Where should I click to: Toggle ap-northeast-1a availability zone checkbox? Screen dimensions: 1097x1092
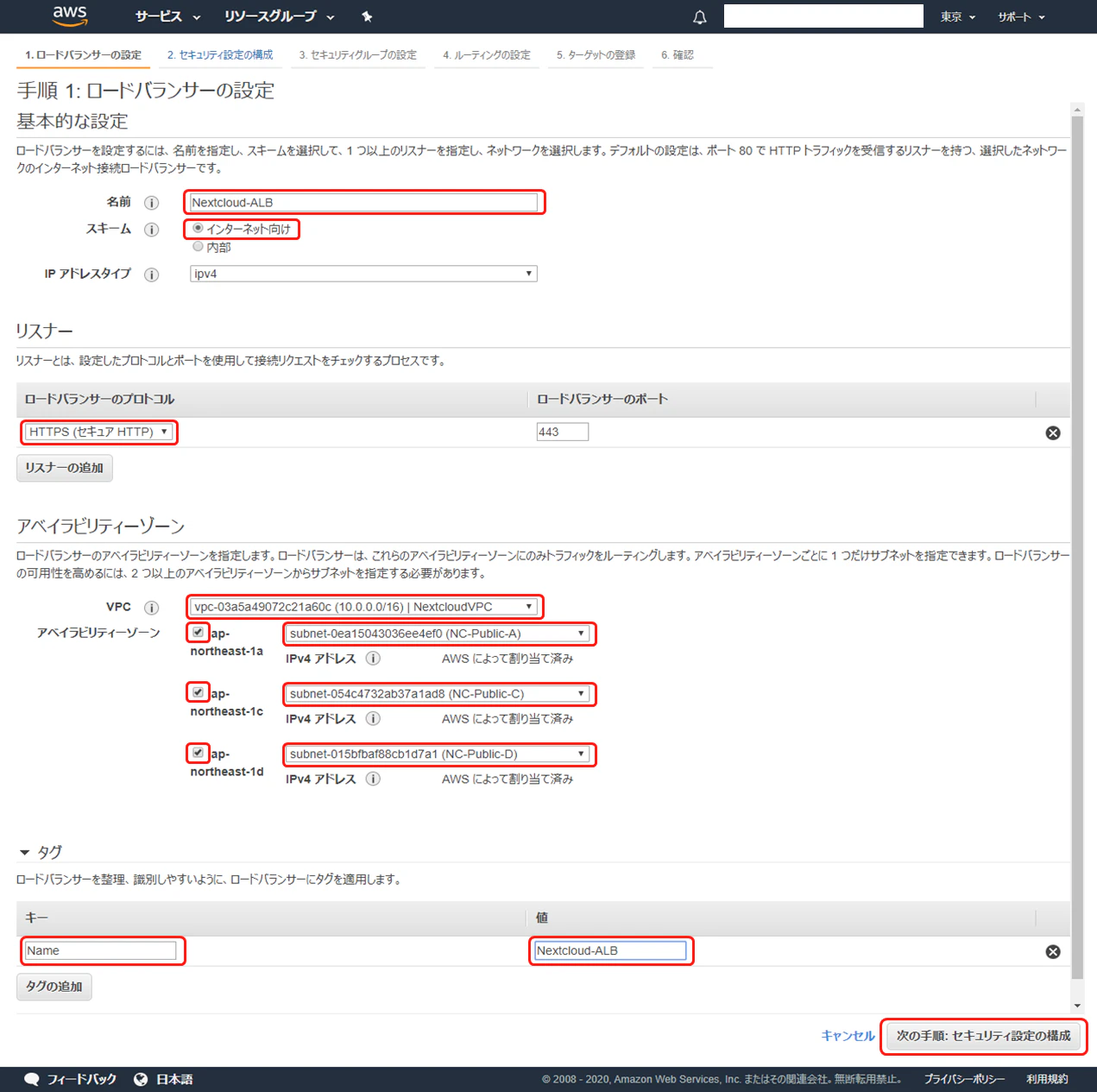pyautogui.click(x=198, y=632)
